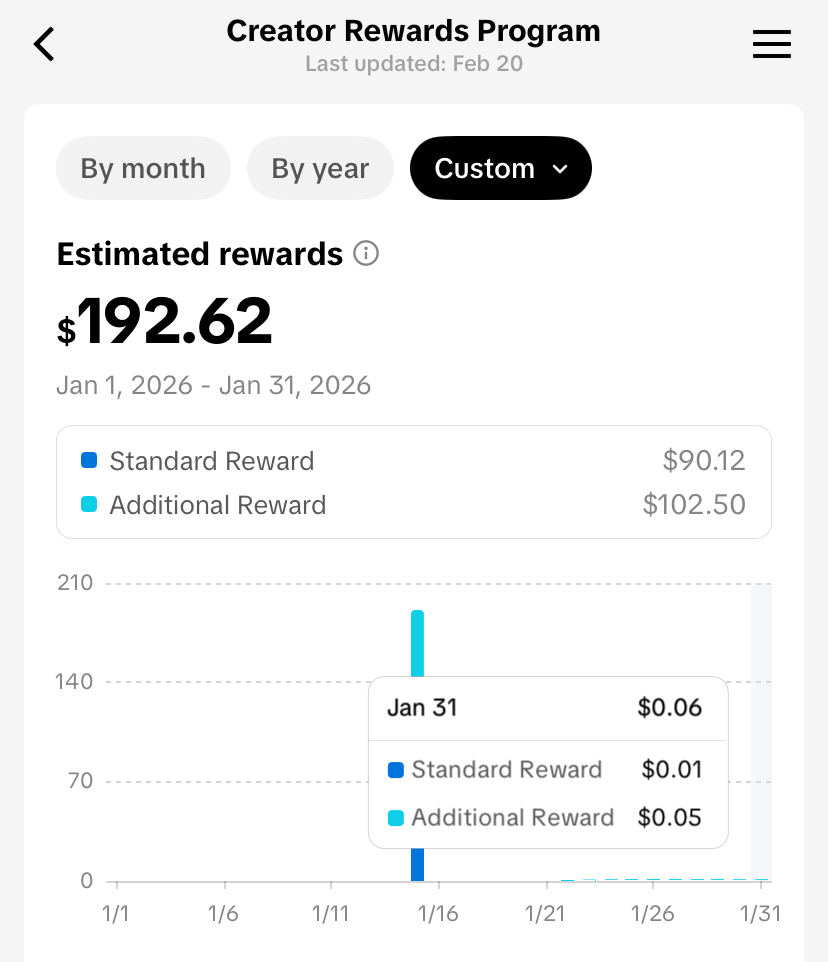
Task: Select the By month filter
Action: [x=143, y=168]
